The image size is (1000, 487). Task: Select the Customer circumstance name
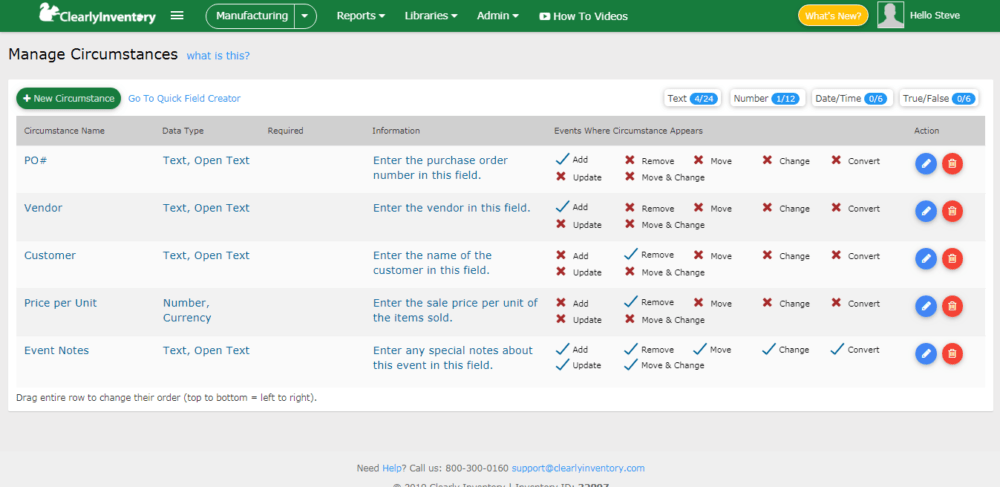coord(50,255)
